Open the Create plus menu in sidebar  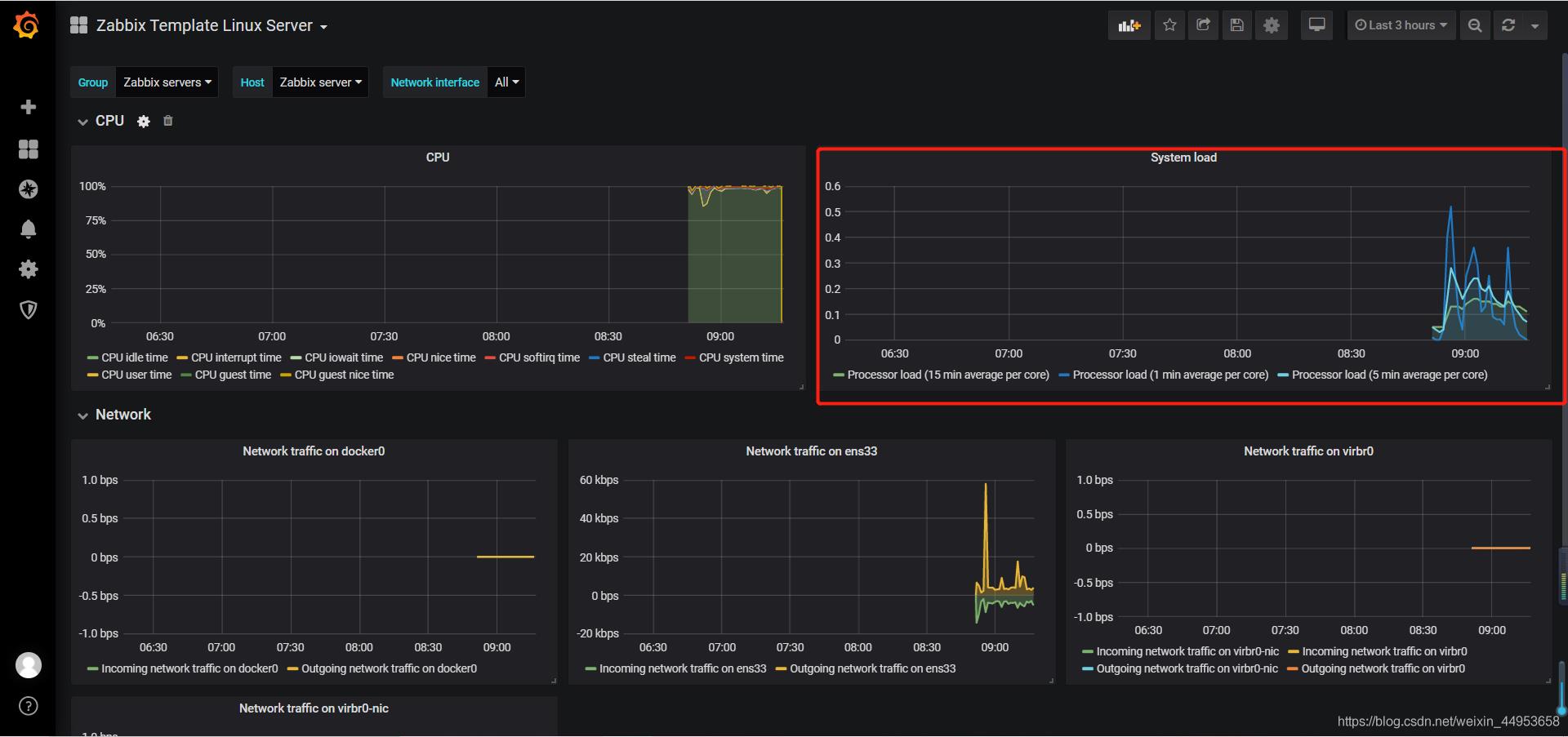[28, 107]
